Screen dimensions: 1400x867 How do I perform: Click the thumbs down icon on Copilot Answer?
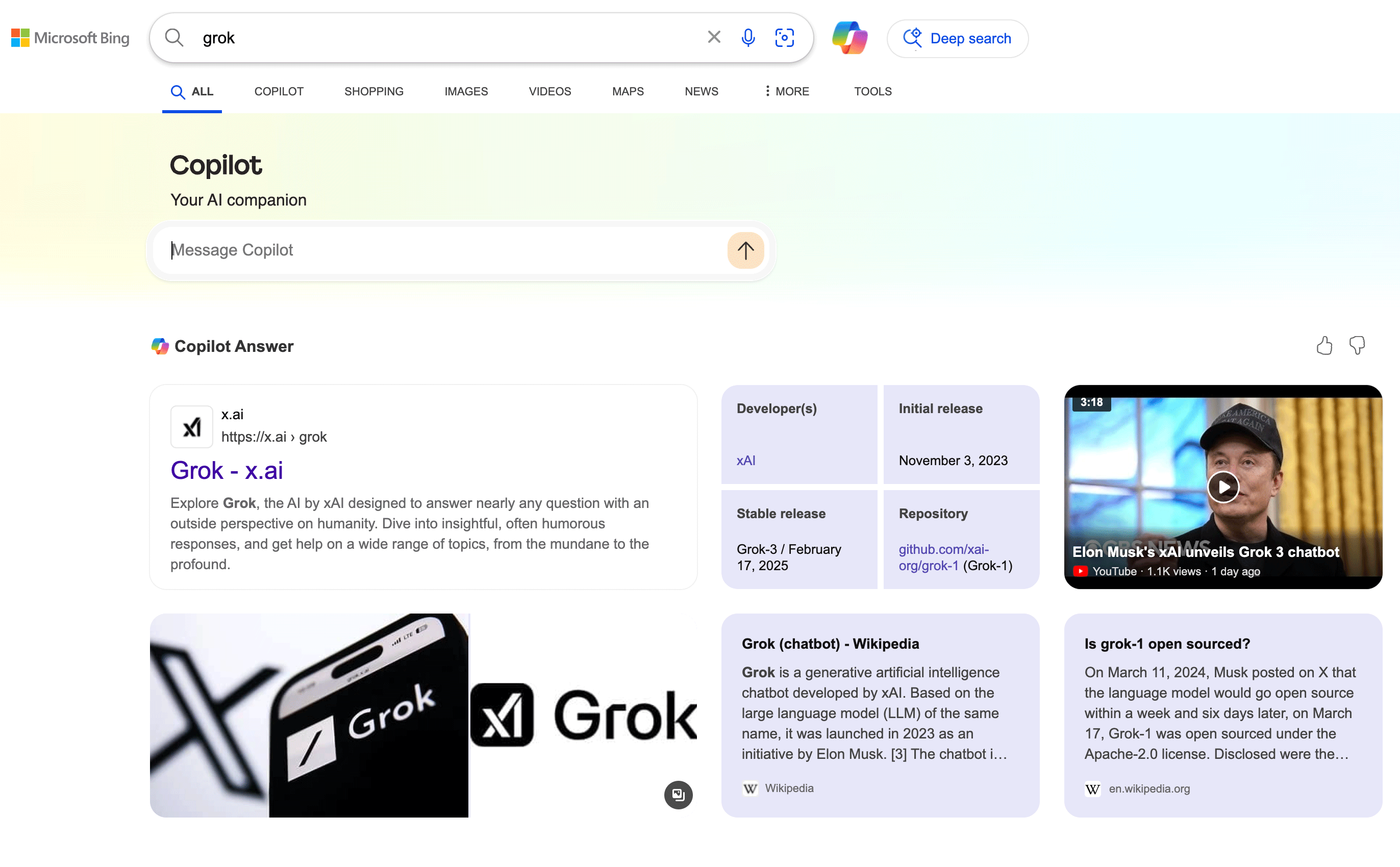click(x=1356, y=345)
